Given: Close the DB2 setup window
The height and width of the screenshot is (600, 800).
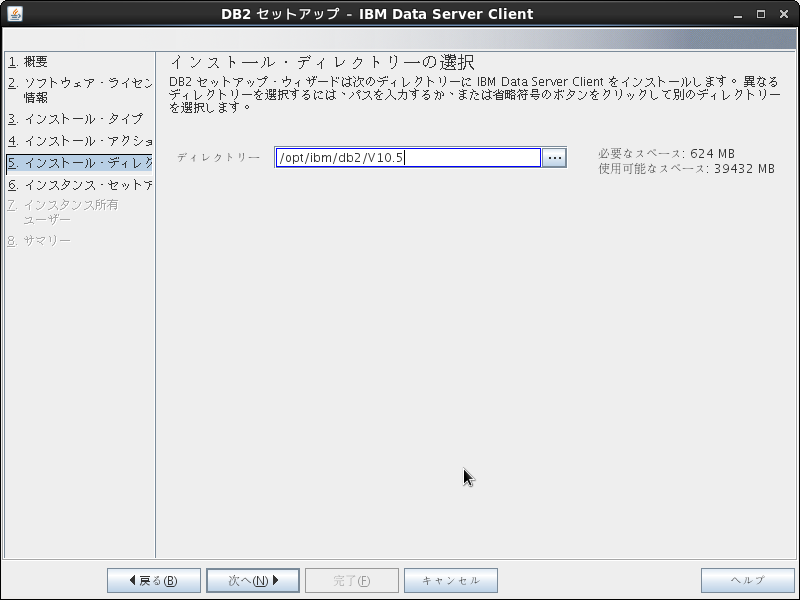Looking at the screenshot, I should [784, 14].
